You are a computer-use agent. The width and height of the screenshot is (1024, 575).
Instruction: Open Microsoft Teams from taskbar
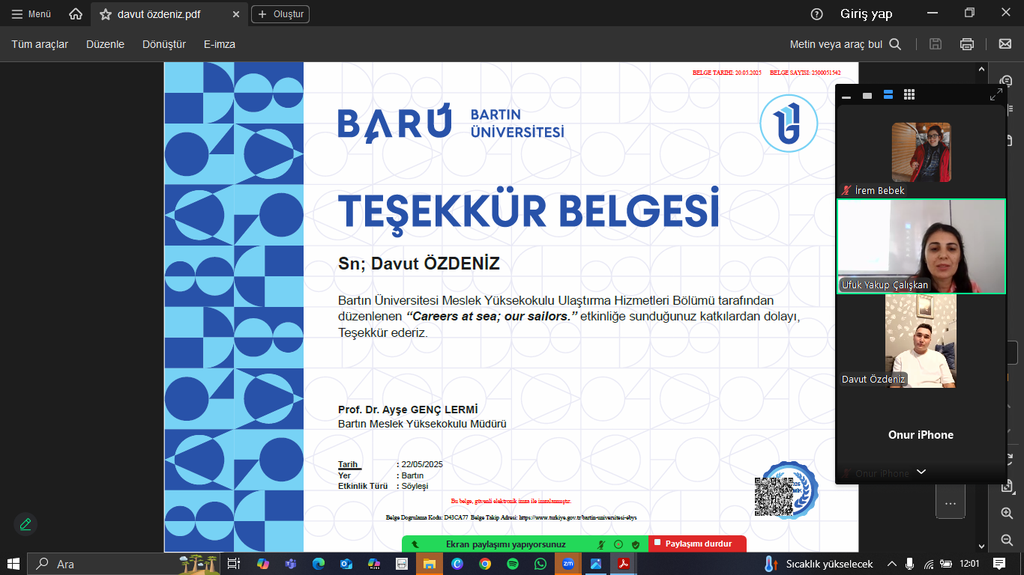[291, 563]
